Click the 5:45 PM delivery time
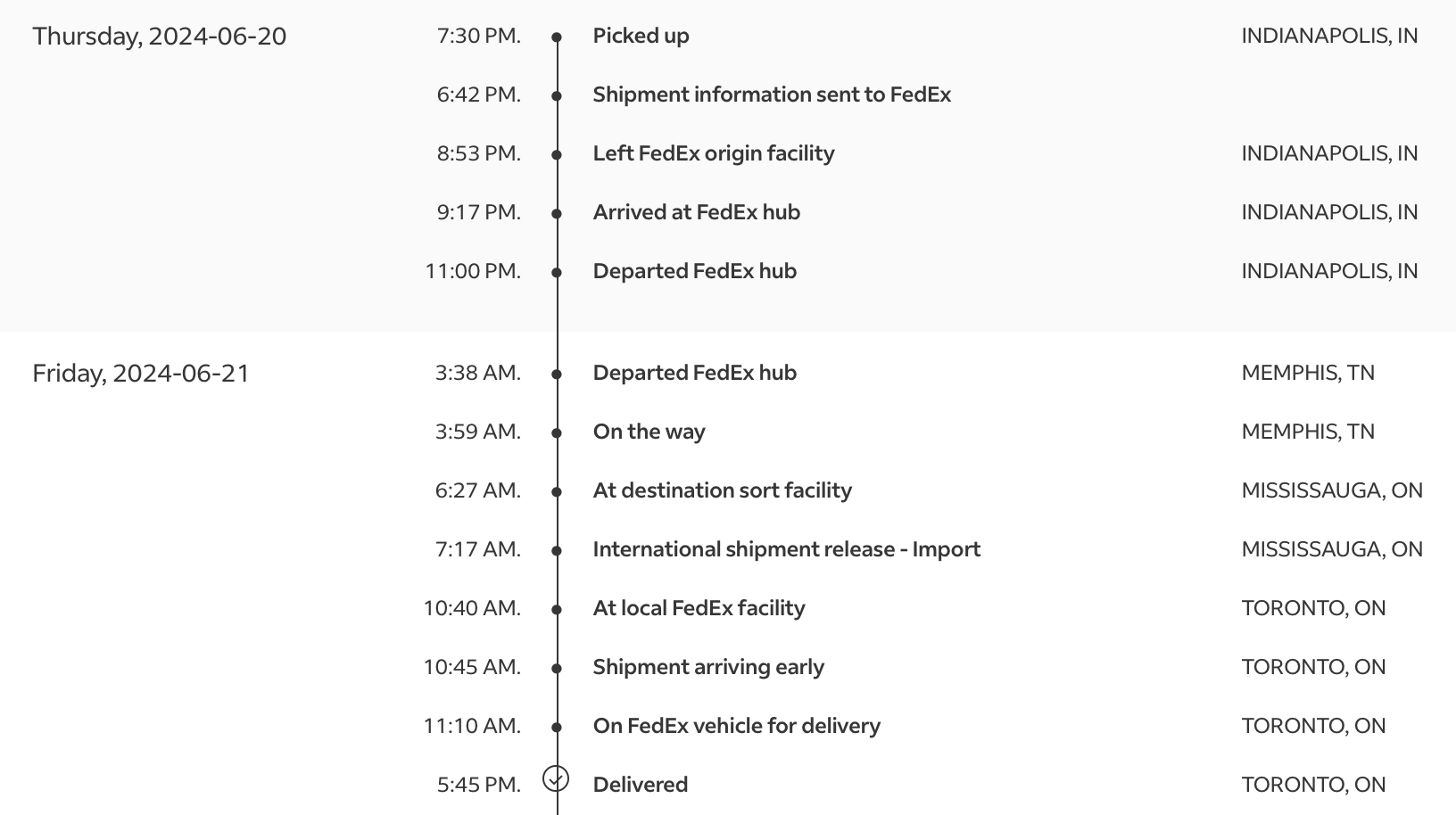The height and width of the screenshot is (815, 1456). coord(479,785)
